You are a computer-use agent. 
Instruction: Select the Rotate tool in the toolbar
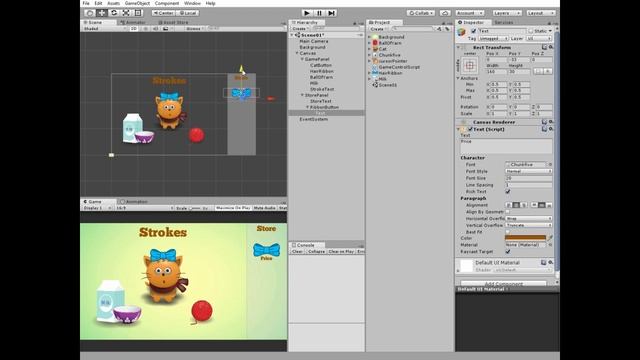click(114, 13)
